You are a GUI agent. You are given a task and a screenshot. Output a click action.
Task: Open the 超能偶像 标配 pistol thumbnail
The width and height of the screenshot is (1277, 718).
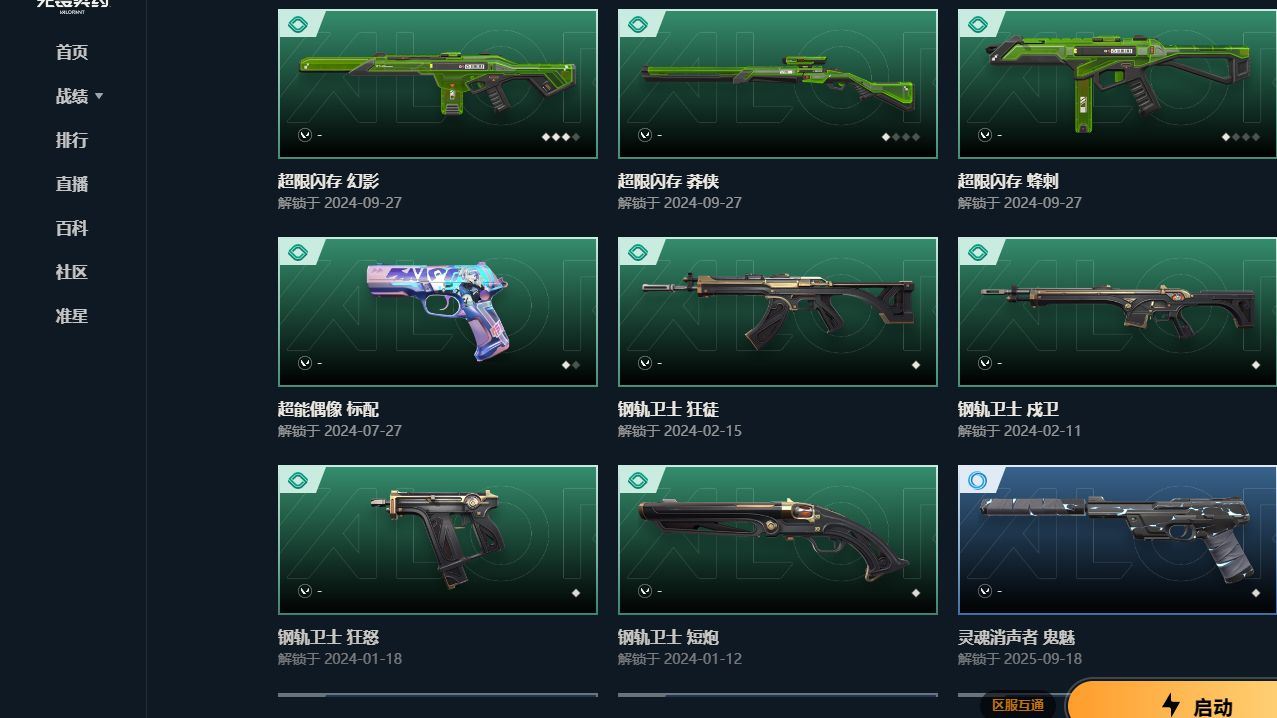[x=438, y=312]
